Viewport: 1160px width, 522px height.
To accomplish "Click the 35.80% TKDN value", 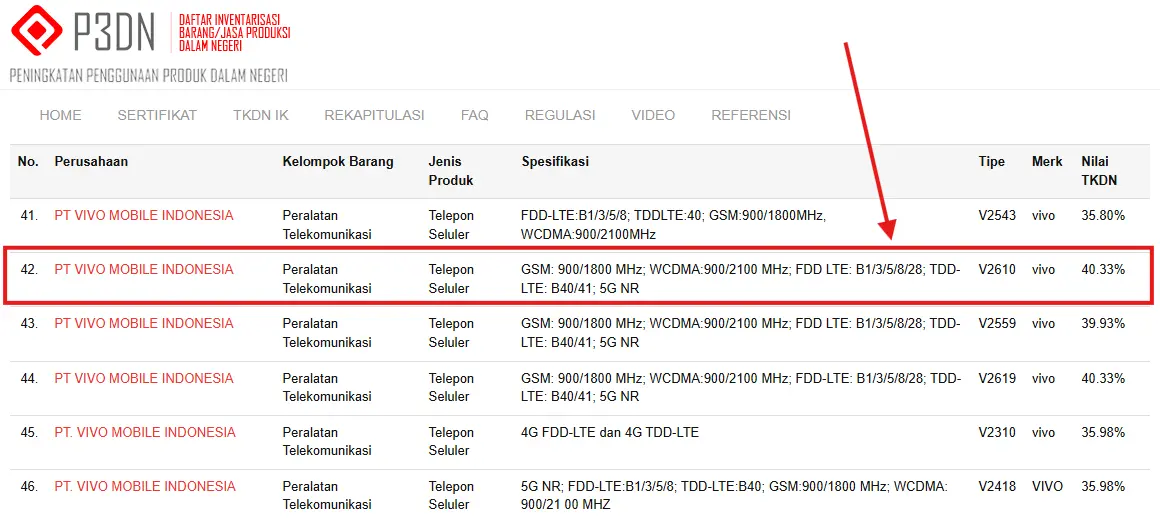I will 1103,216.
